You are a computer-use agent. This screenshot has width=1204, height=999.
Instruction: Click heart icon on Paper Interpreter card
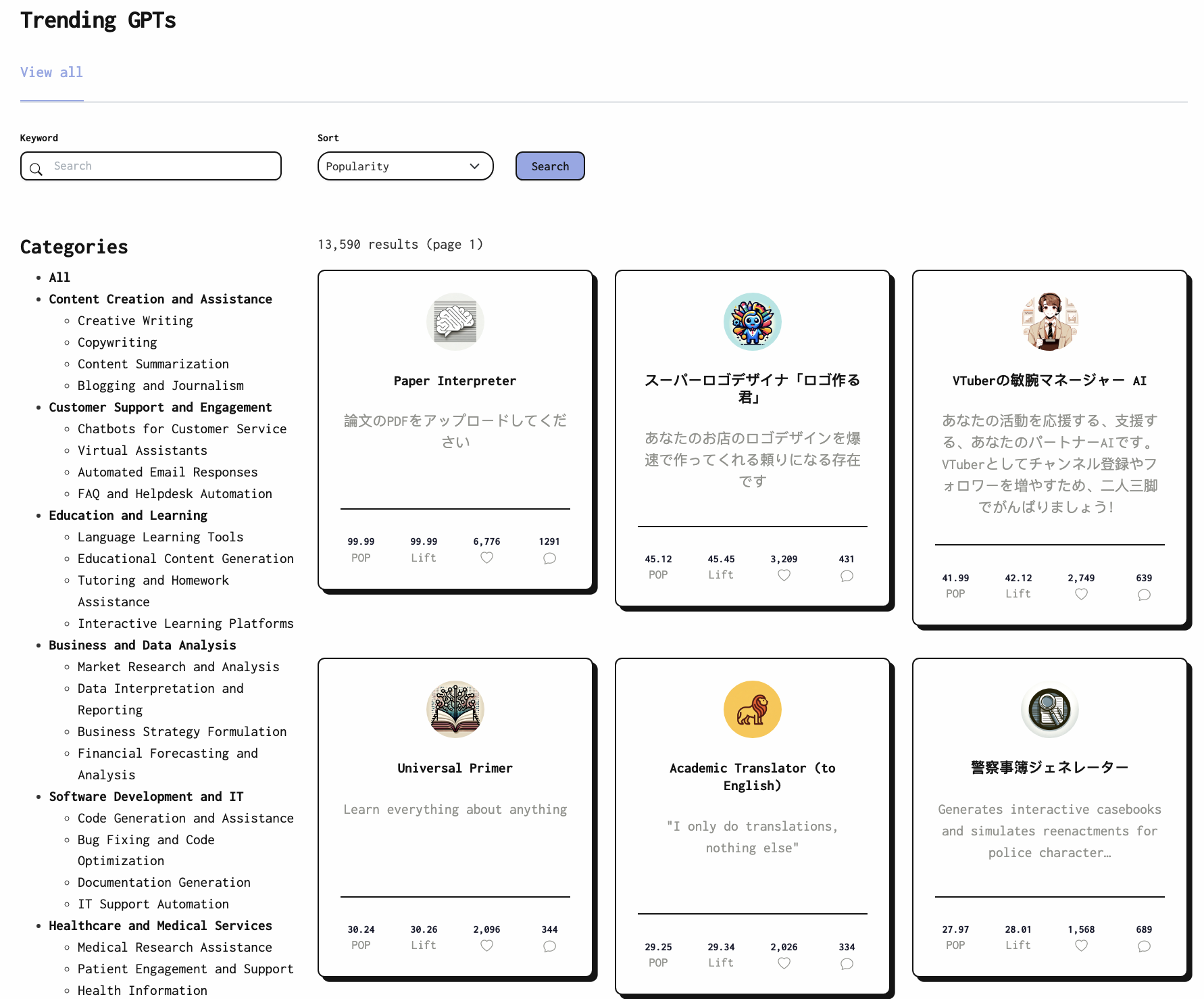486,558
